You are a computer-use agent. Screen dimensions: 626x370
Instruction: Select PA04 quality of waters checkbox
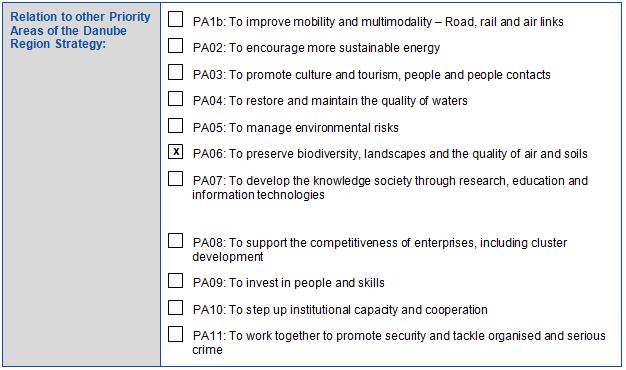(x=176, y=99)
